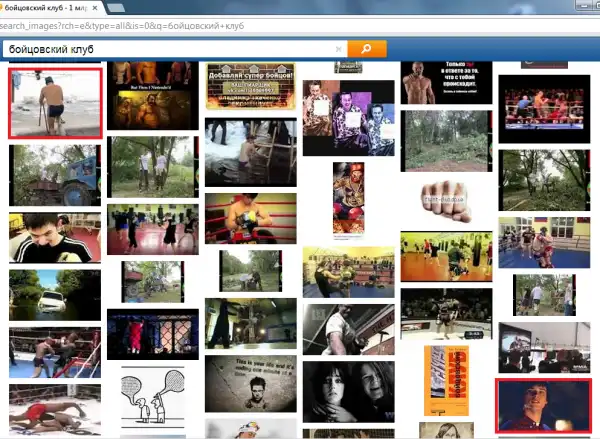Focus the бойцовский клуб search field
The width and height of the screenshot is (600, 439).
[170, 48]
